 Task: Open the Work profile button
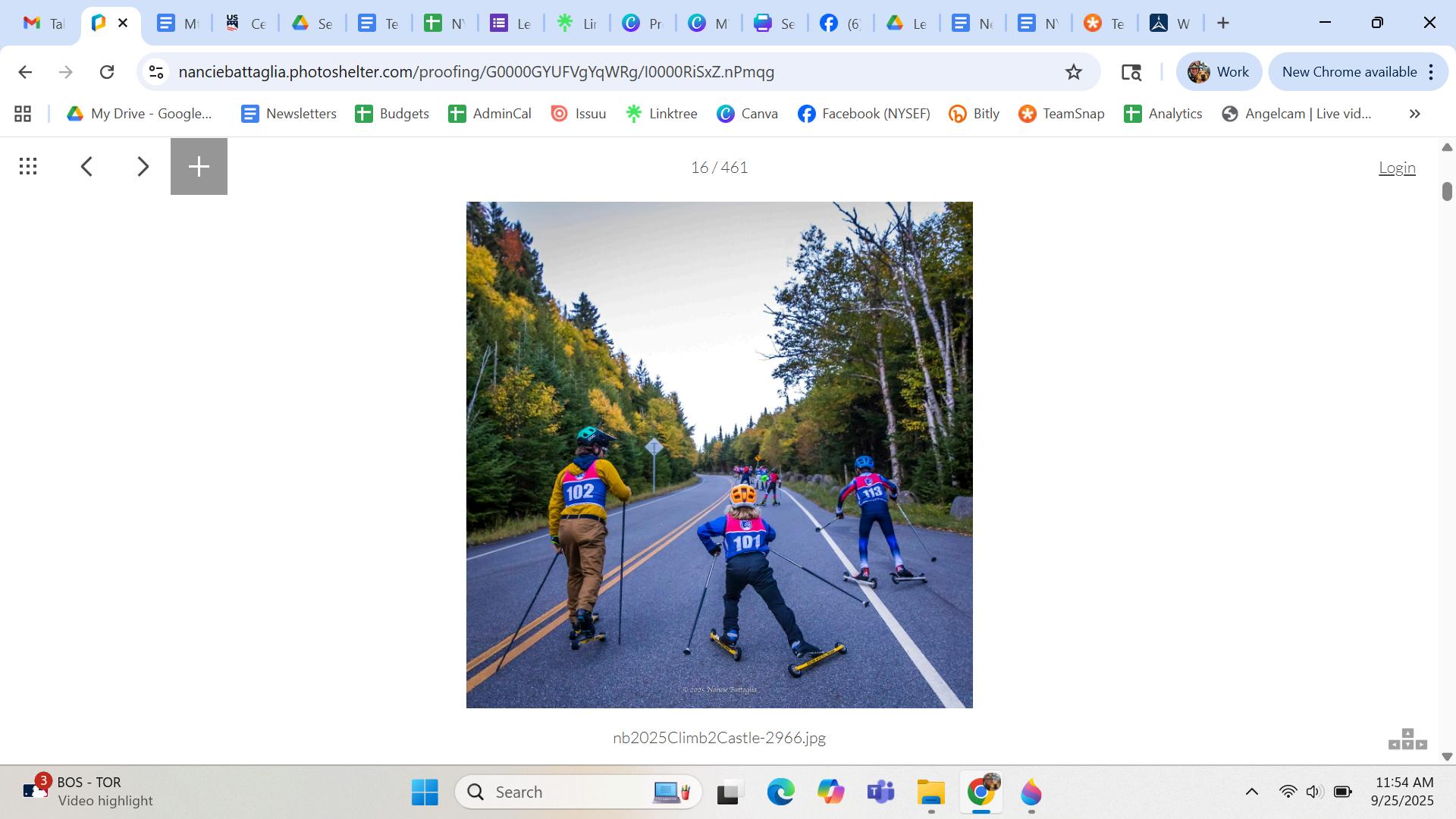point(1218,72)
